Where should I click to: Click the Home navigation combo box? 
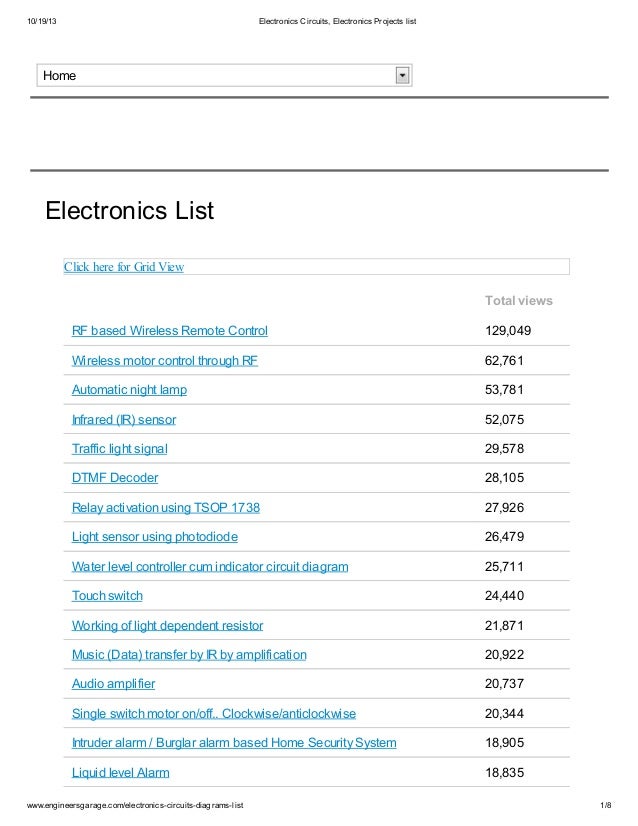click(224, 75)
